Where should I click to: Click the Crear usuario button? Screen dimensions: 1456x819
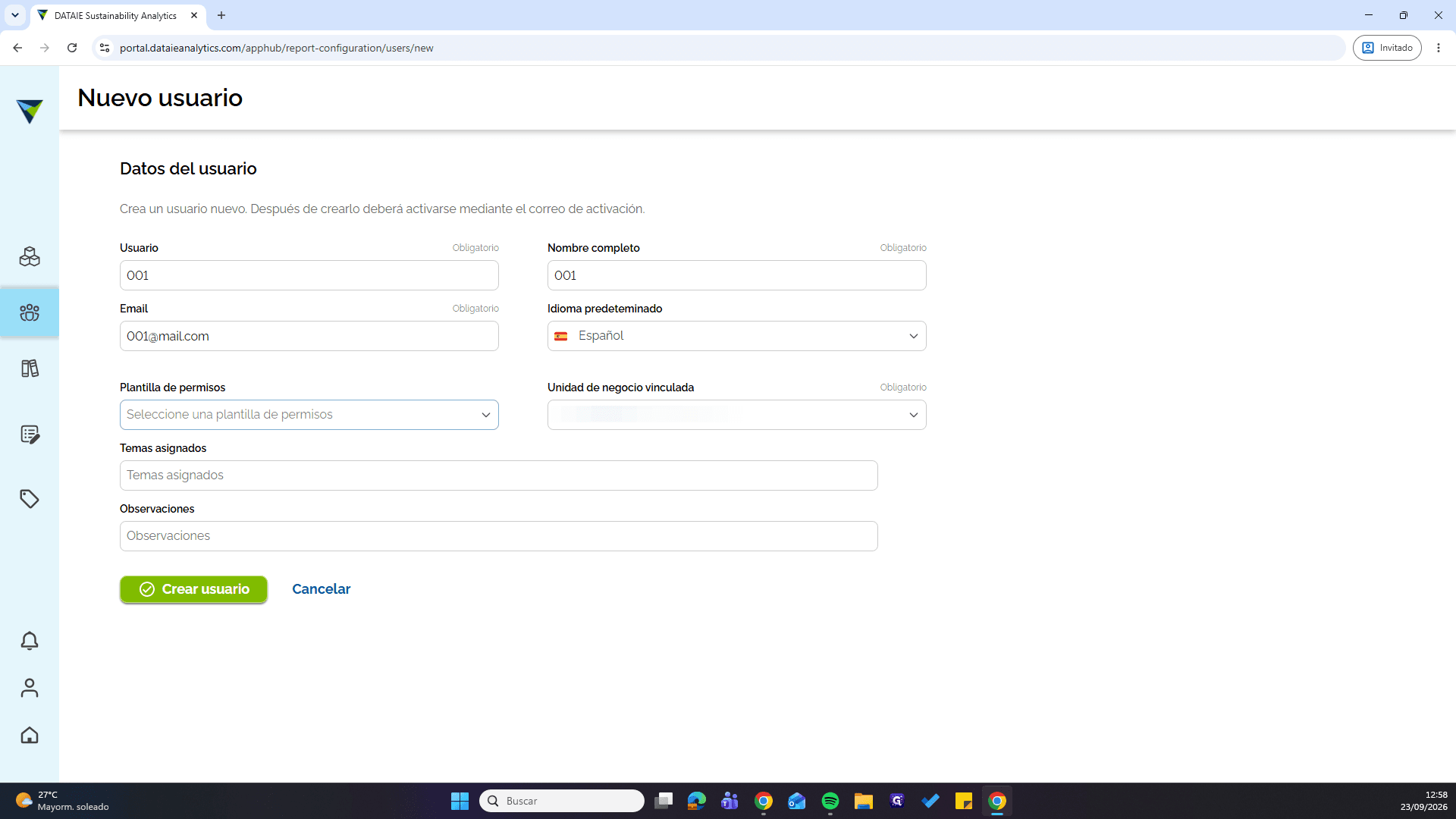click(194, 589)
